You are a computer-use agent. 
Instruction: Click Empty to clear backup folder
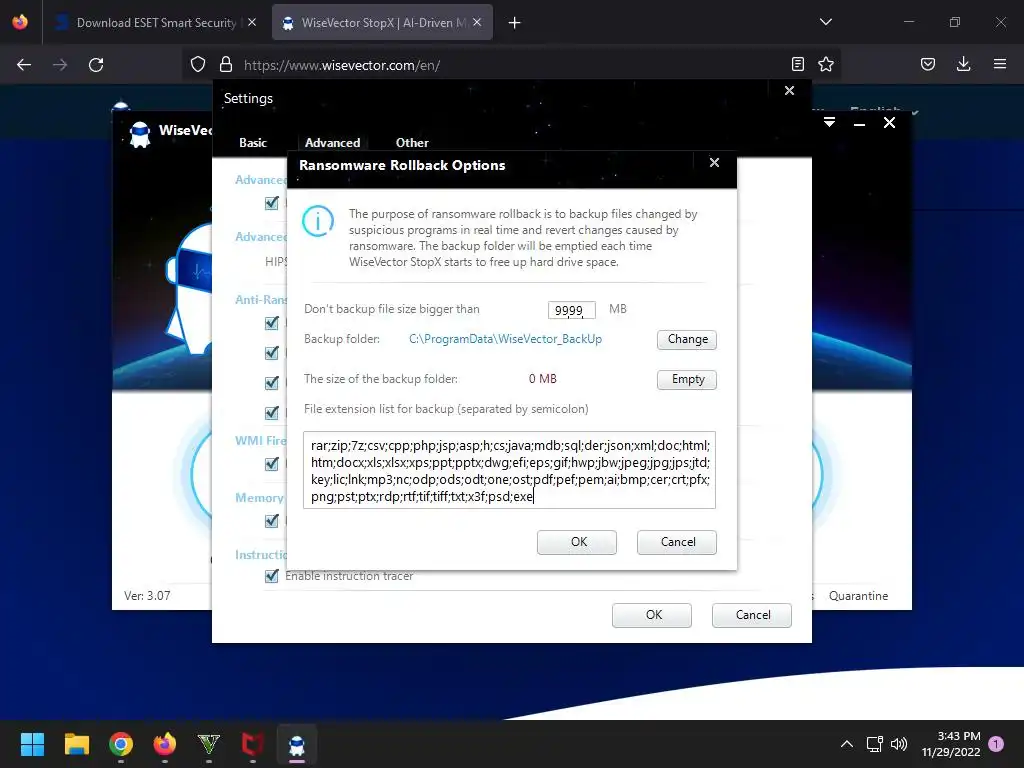click(687, 379)
